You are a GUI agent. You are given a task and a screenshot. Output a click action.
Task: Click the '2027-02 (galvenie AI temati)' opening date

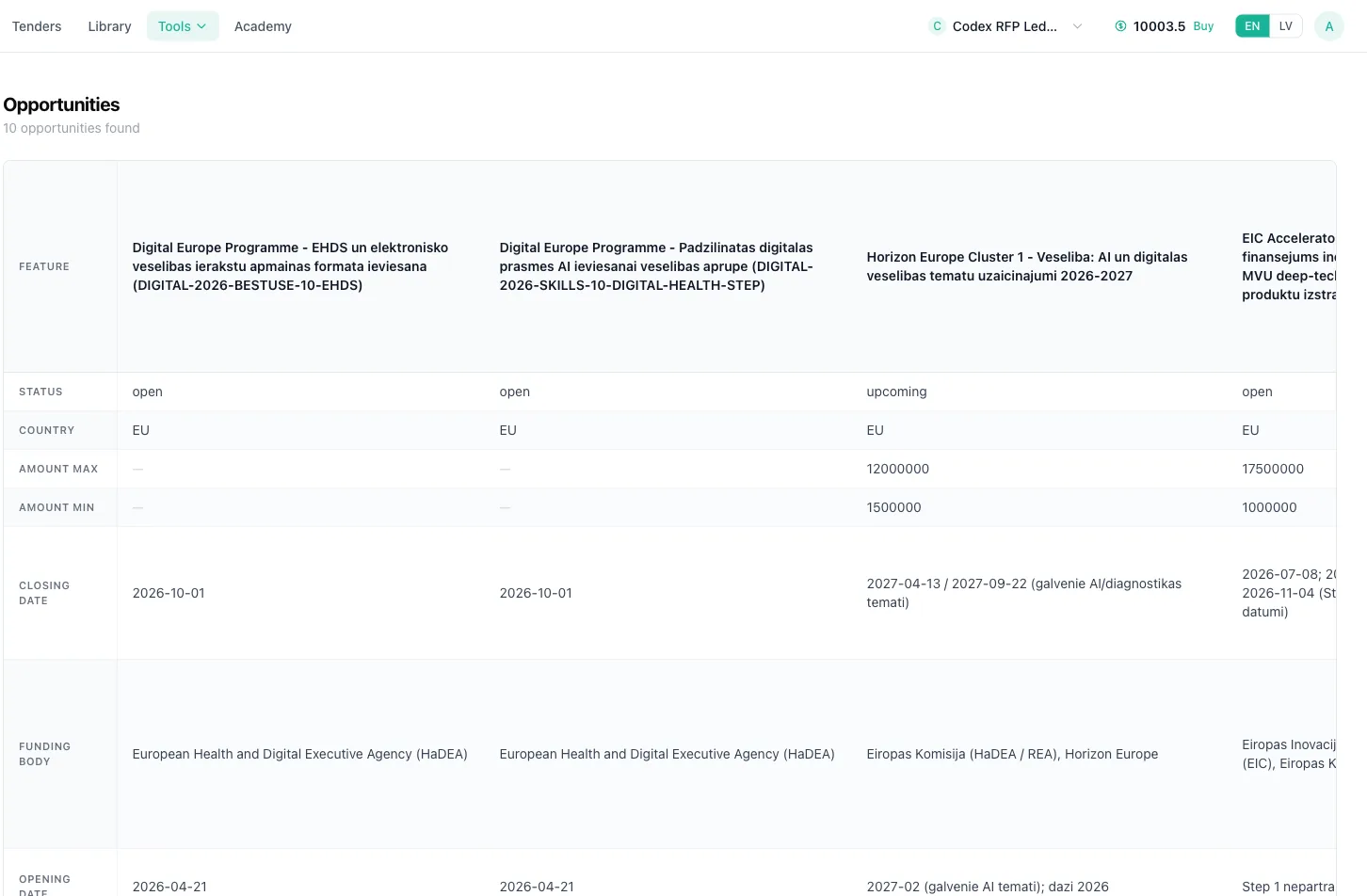pyautogui.click(x=988, y=887)
